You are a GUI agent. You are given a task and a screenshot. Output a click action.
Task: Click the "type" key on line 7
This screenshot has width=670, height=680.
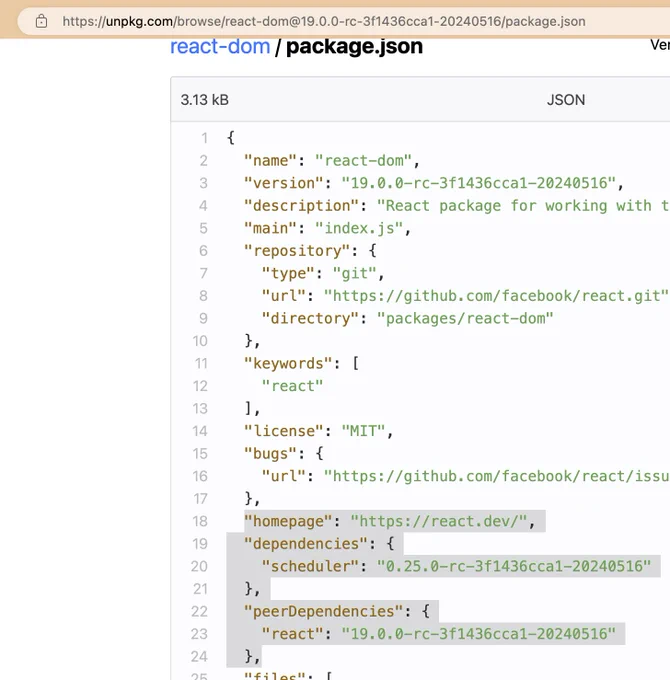288,273
